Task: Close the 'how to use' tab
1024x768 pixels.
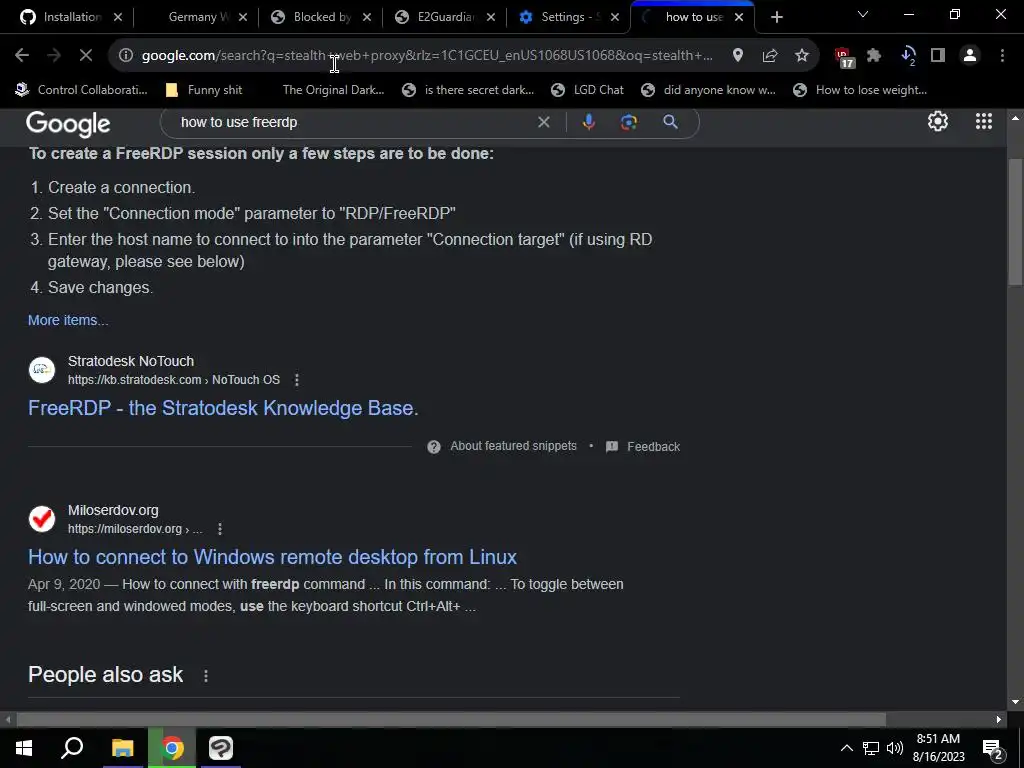Action: point(739,17)
